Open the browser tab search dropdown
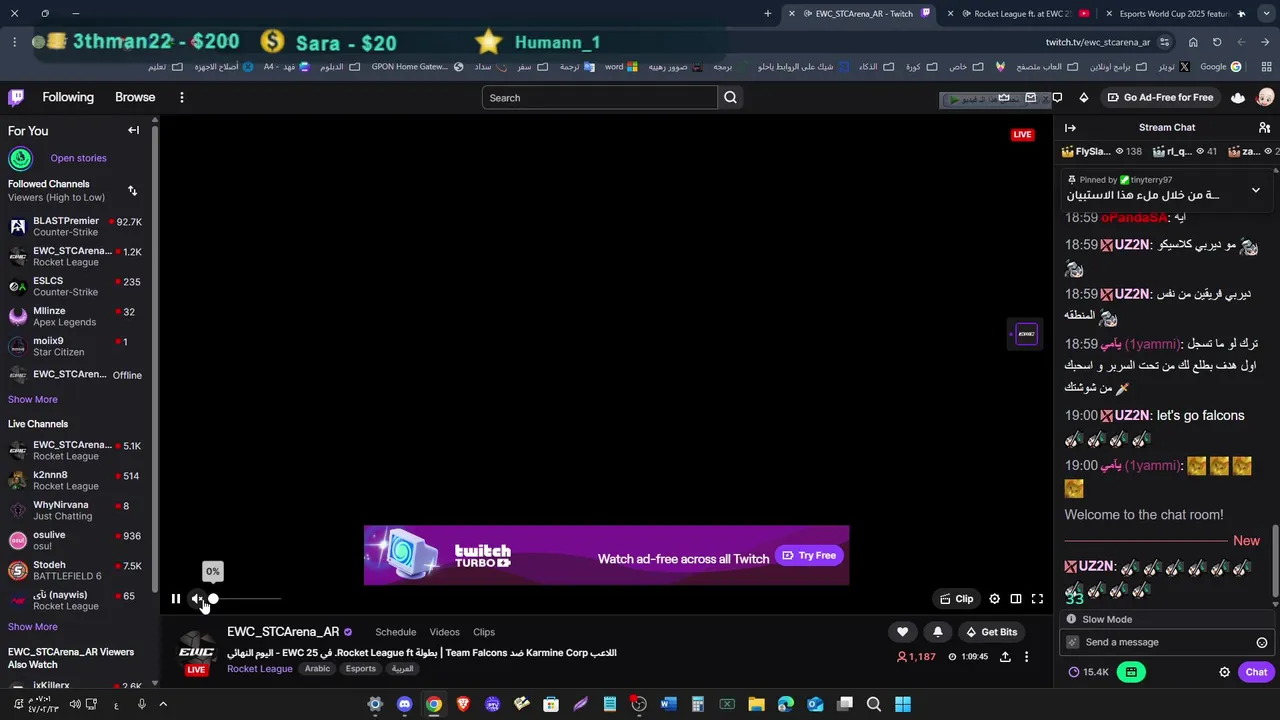 click(1266, 13)
